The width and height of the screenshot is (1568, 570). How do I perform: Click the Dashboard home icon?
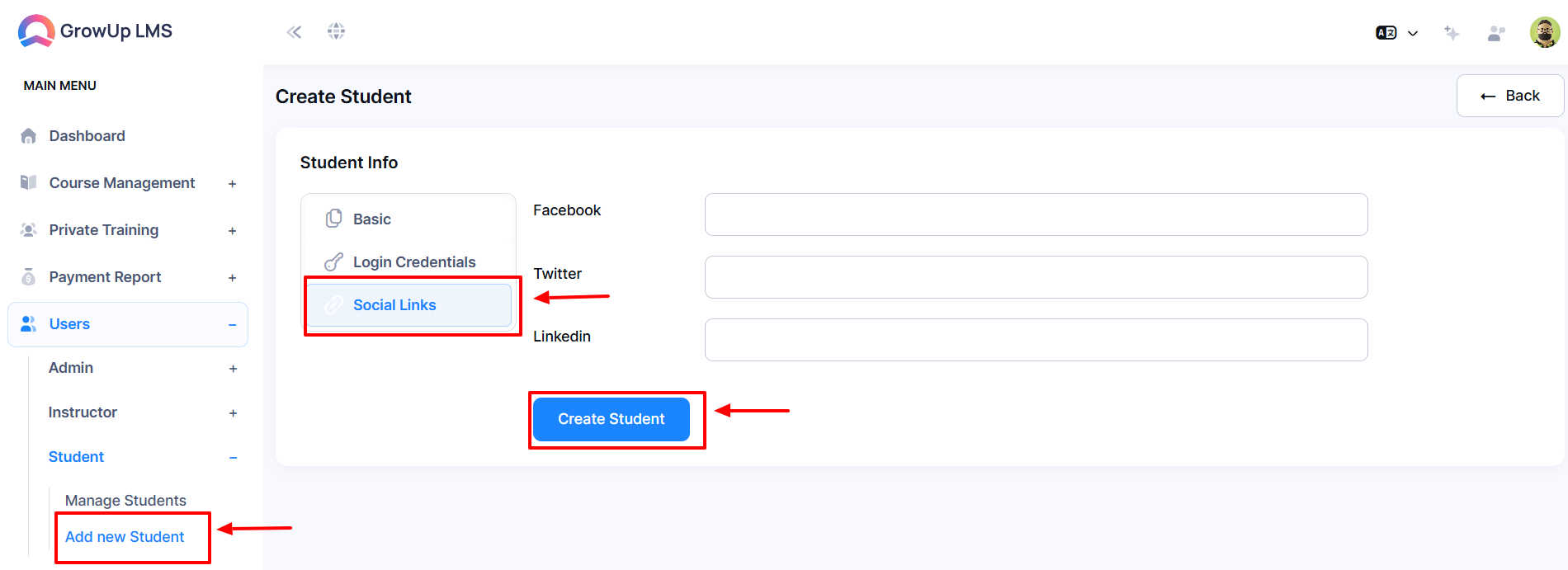pos(29,136)
